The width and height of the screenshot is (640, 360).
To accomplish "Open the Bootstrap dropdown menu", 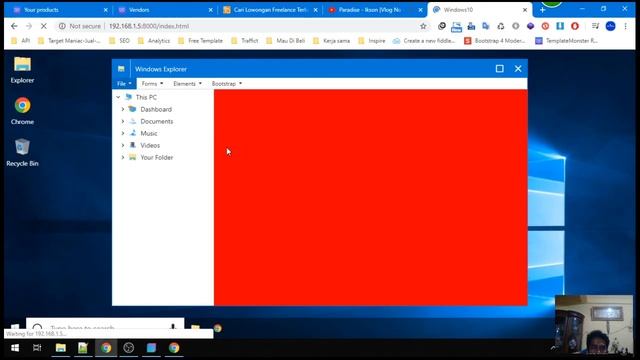I will [227, 83].
